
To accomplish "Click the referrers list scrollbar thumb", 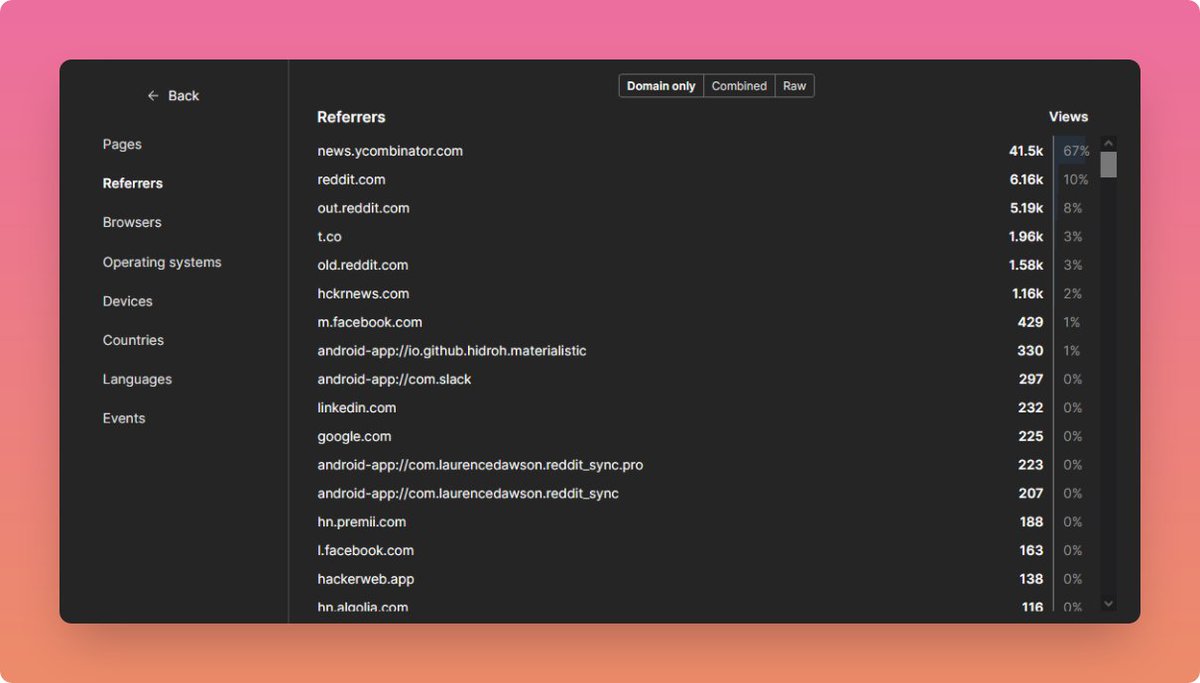I will (1108, 165).
